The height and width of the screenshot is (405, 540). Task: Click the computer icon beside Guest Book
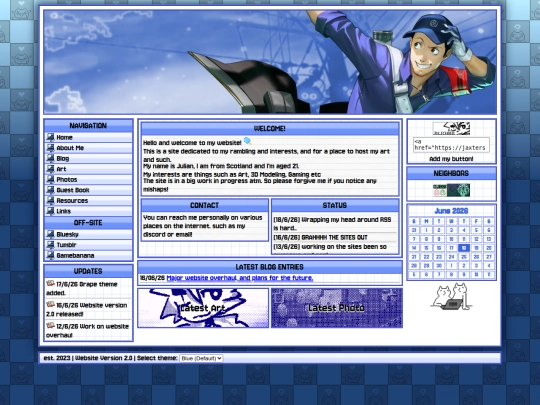[x=50, y=190]
